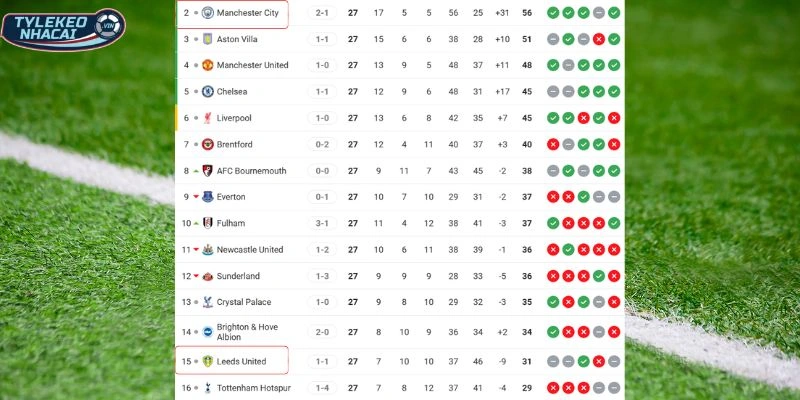The height and width of the screenshot is (400, 800).
Task: Click the Crystal Palace club crest
Action: pos(208,302)
